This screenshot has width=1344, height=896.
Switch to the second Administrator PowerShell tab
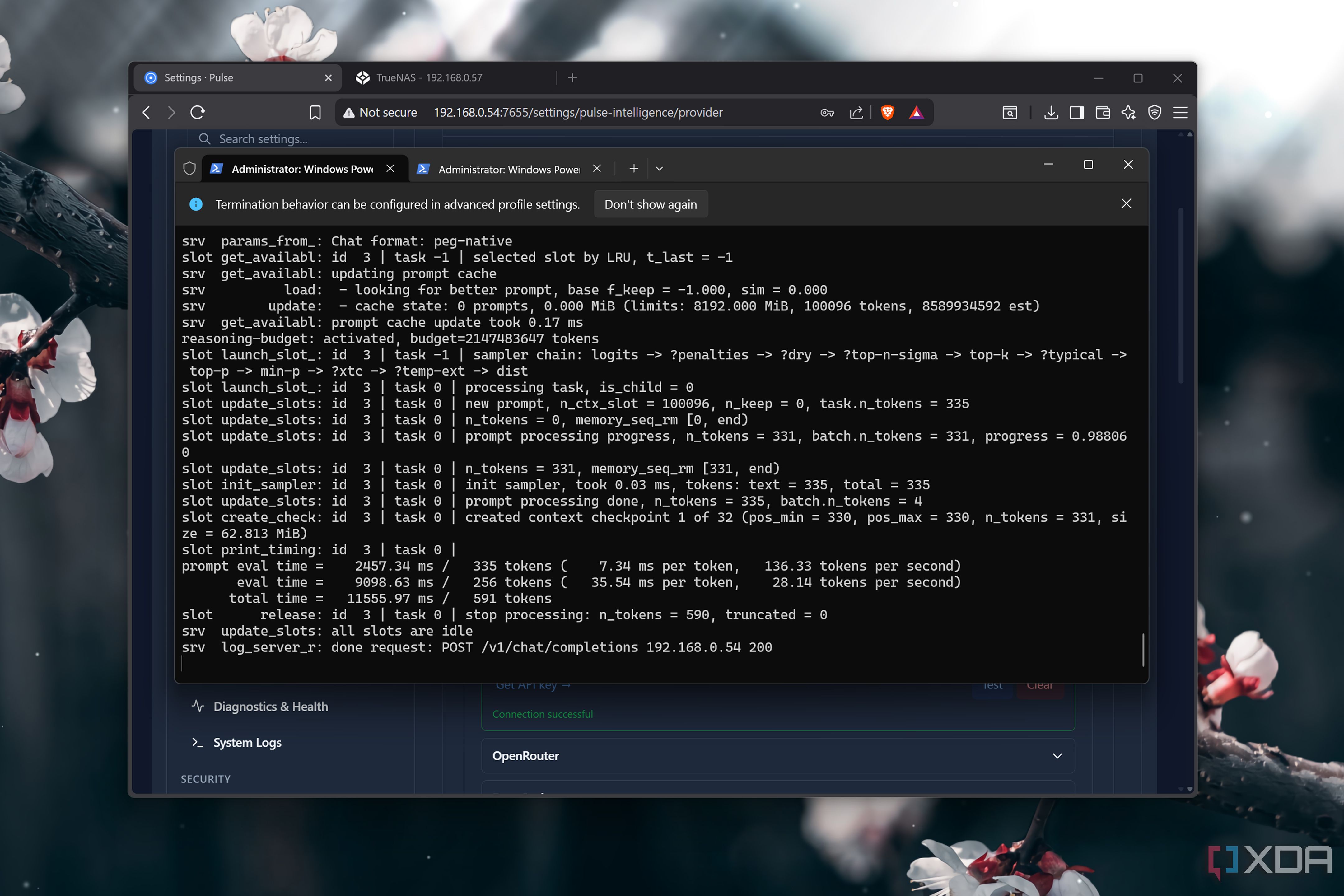510,169
